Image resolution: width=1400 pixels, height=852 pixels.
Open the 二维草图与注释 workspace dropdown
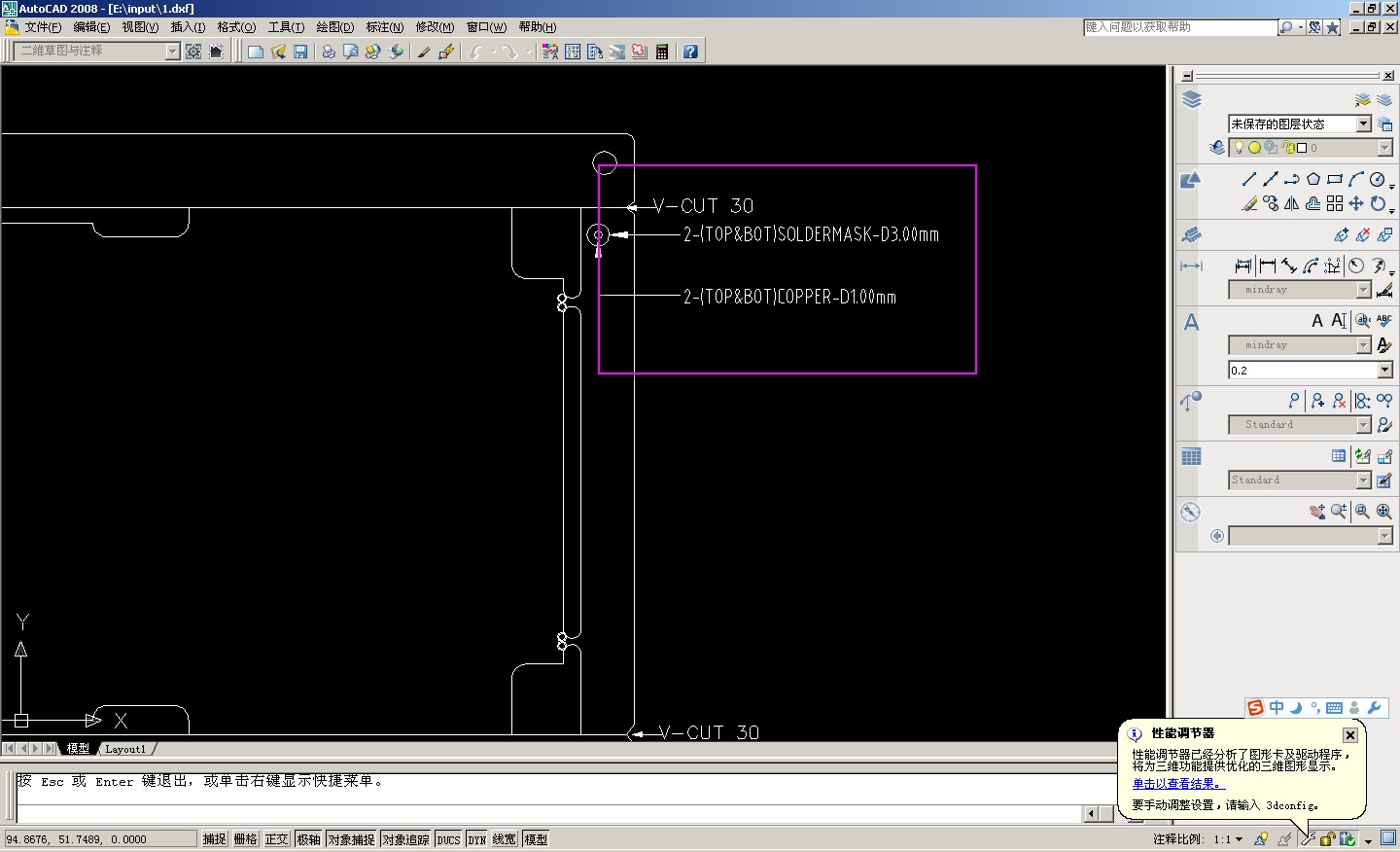click(172, 52)
